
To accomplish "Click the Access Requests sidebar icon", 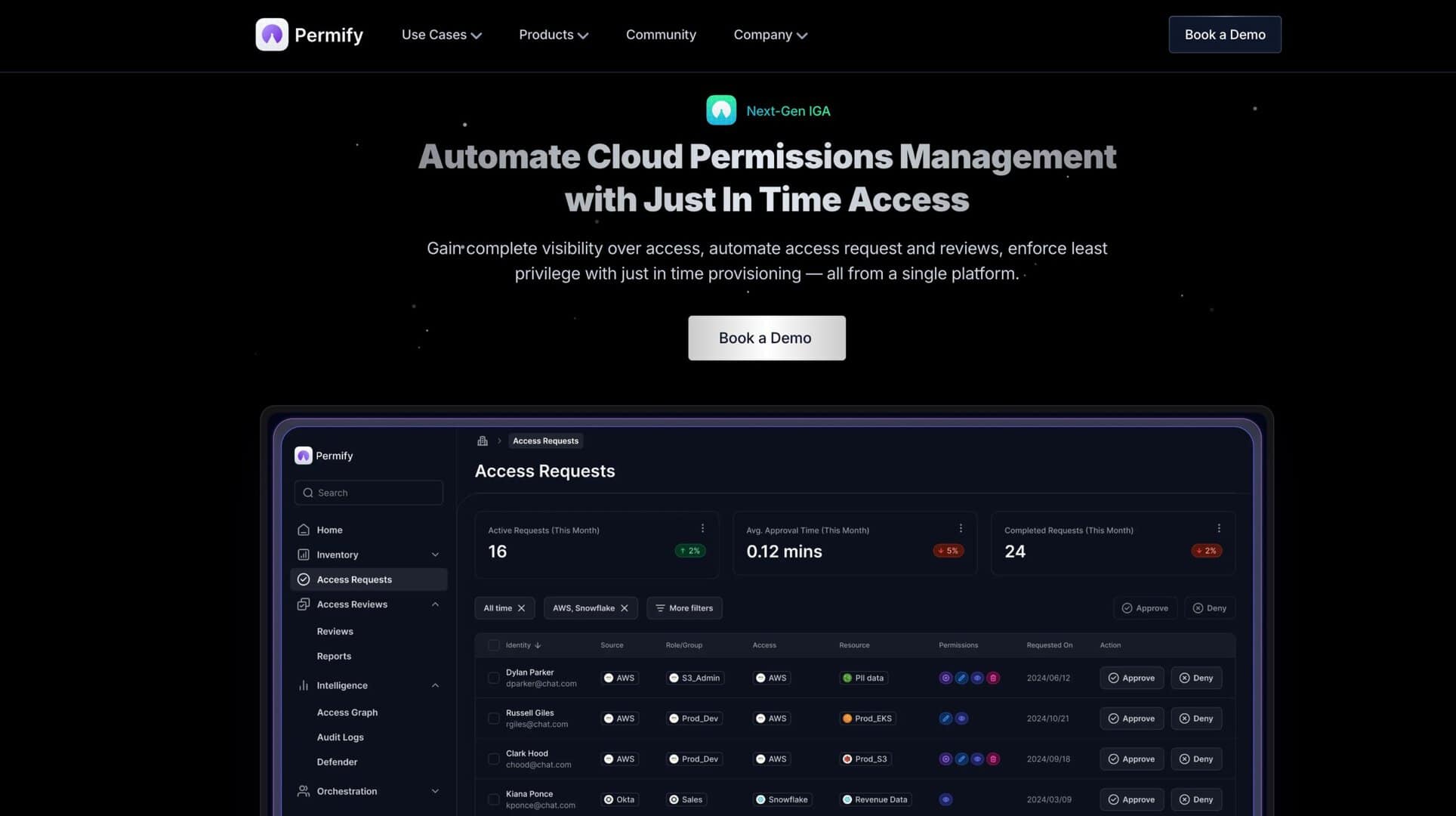I will [304, 579].
